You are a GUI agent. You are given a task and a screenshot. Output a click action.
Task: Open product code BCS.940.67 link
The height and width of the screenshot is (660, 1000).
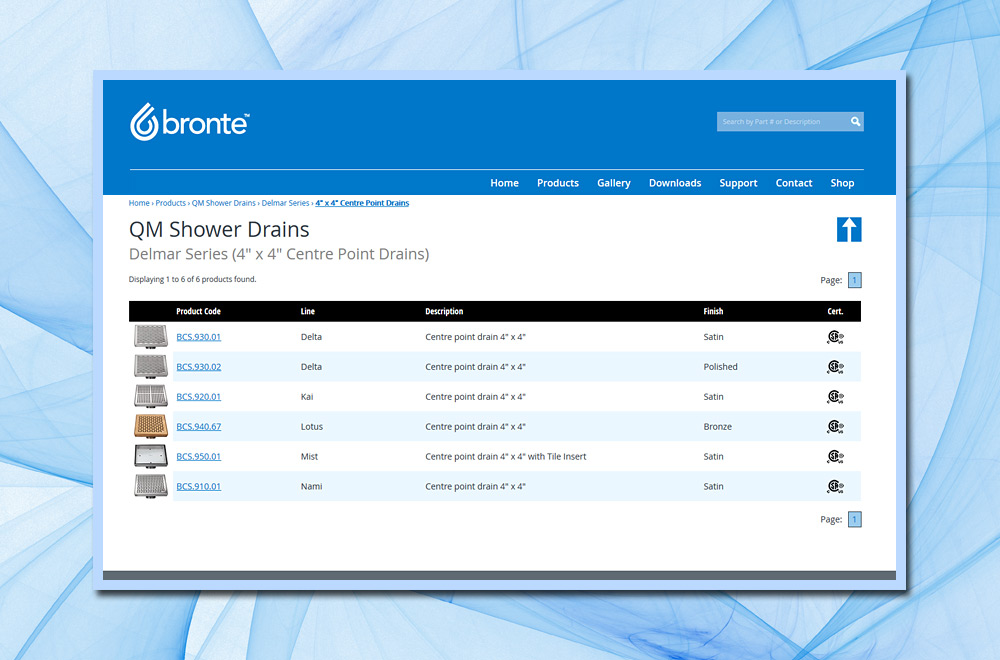coord(198,427)
